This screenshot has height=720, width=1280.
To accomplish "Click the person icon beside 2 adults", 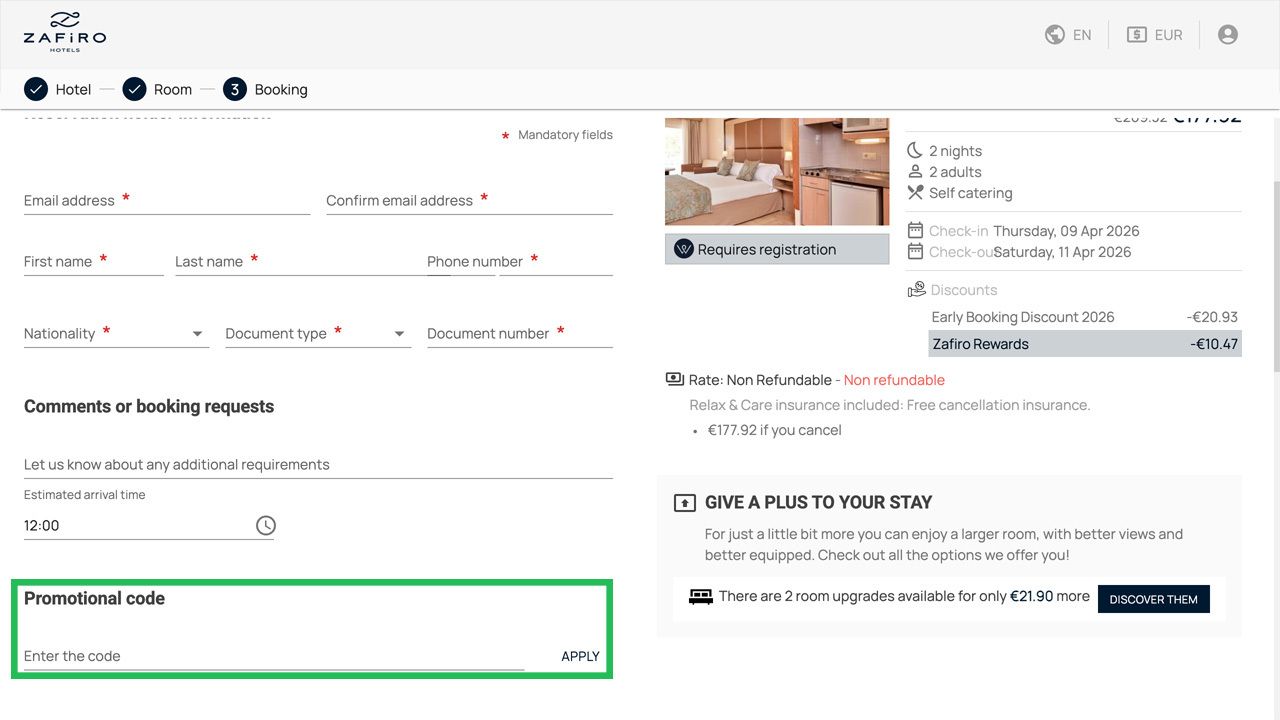I will 916,171.
